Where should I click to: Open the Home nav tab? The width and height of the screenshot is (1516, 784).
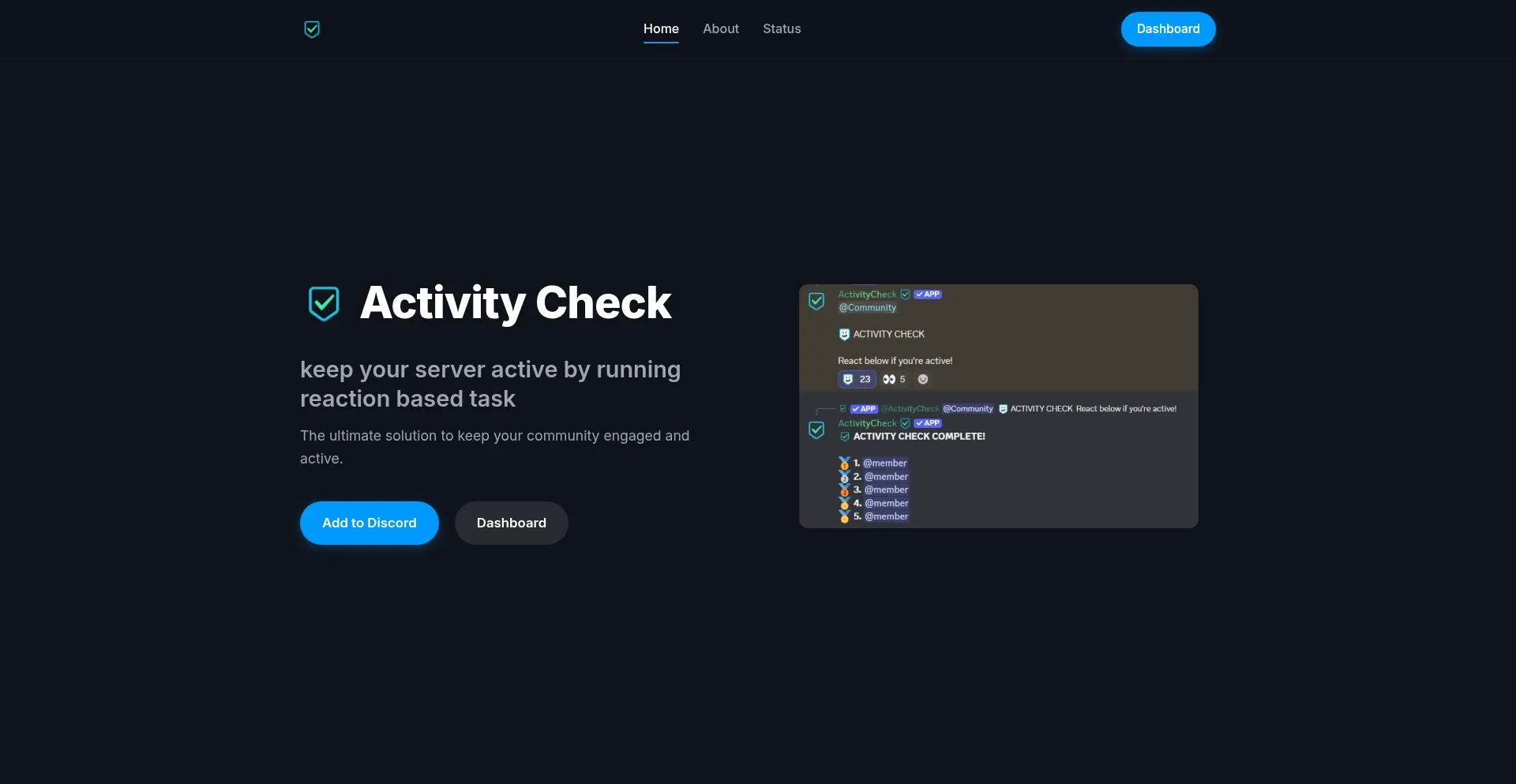[x=661, y=28]
